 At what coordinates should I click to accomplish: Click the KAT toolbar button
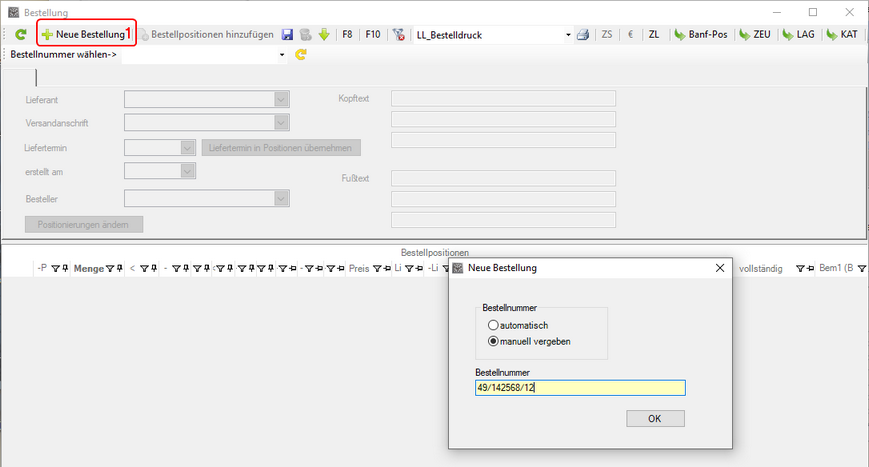(x=841, y=34)
